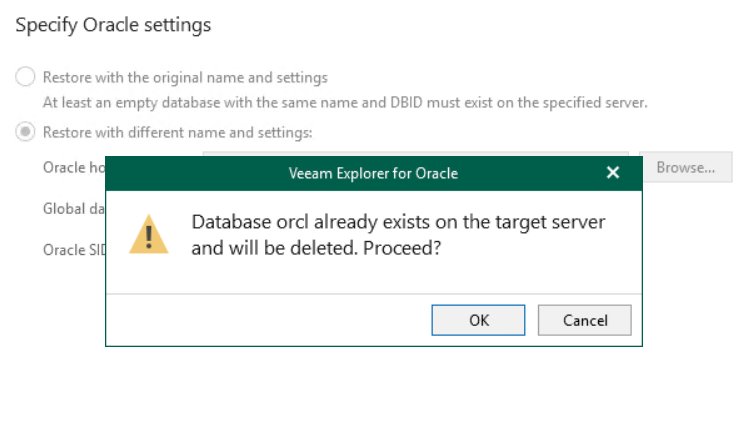Click the 'At least an empty database' note

coord(345,102)
